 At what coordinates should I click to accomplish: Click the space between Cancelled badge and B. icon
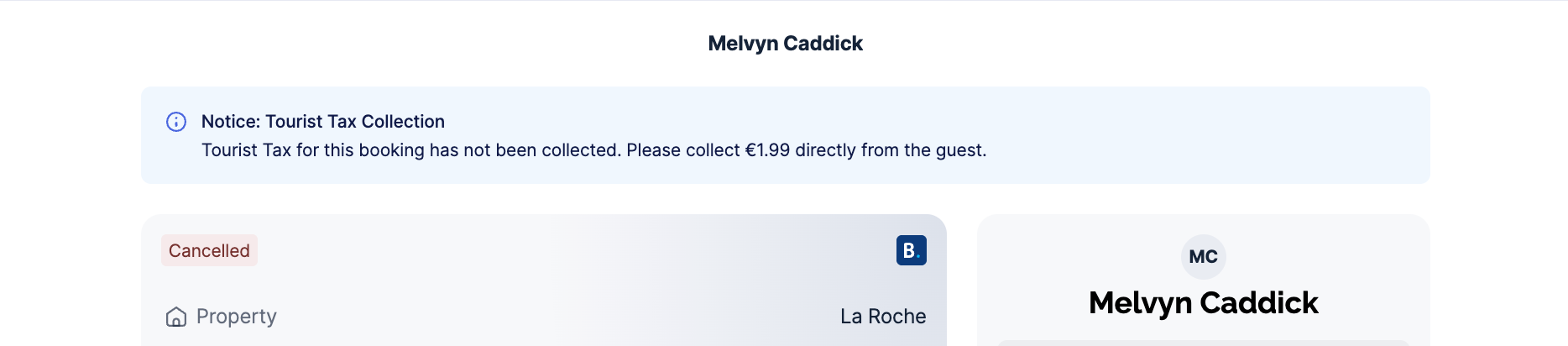571,250
